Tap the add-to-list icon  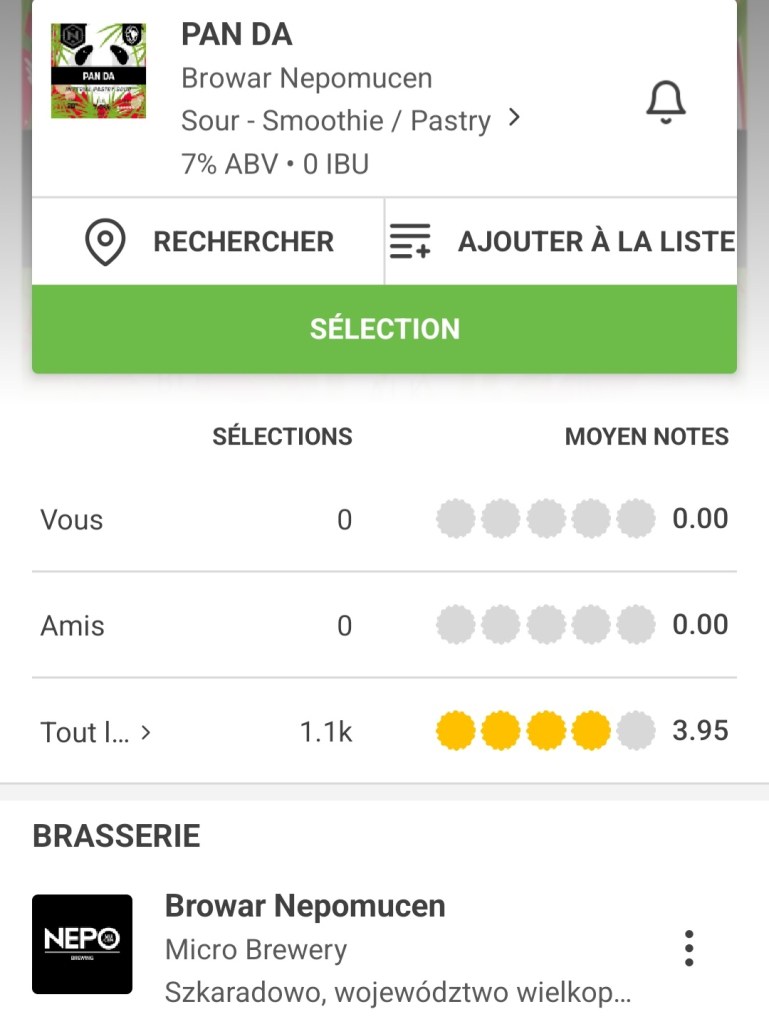pos(410,242)
